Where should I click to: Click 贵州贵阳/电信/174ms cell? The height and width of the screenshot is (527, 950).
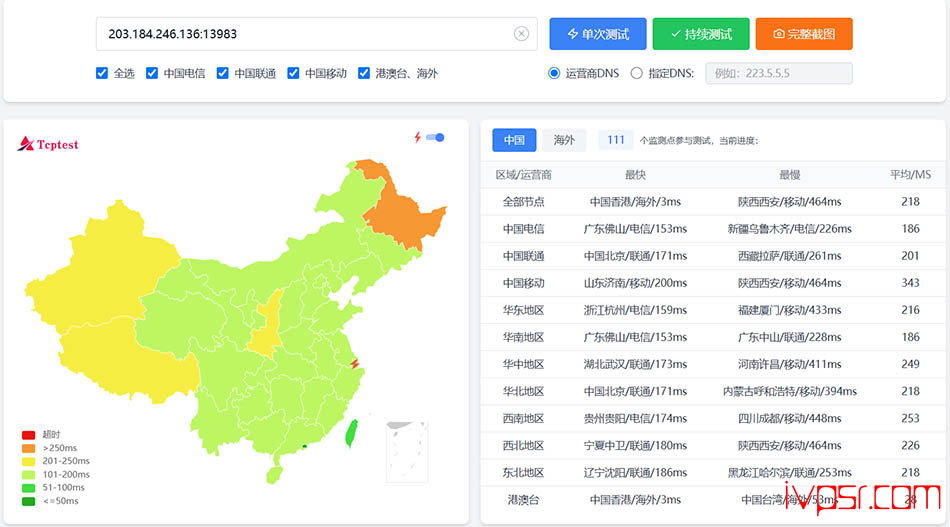pyautogui.click(x=635, y=419)
